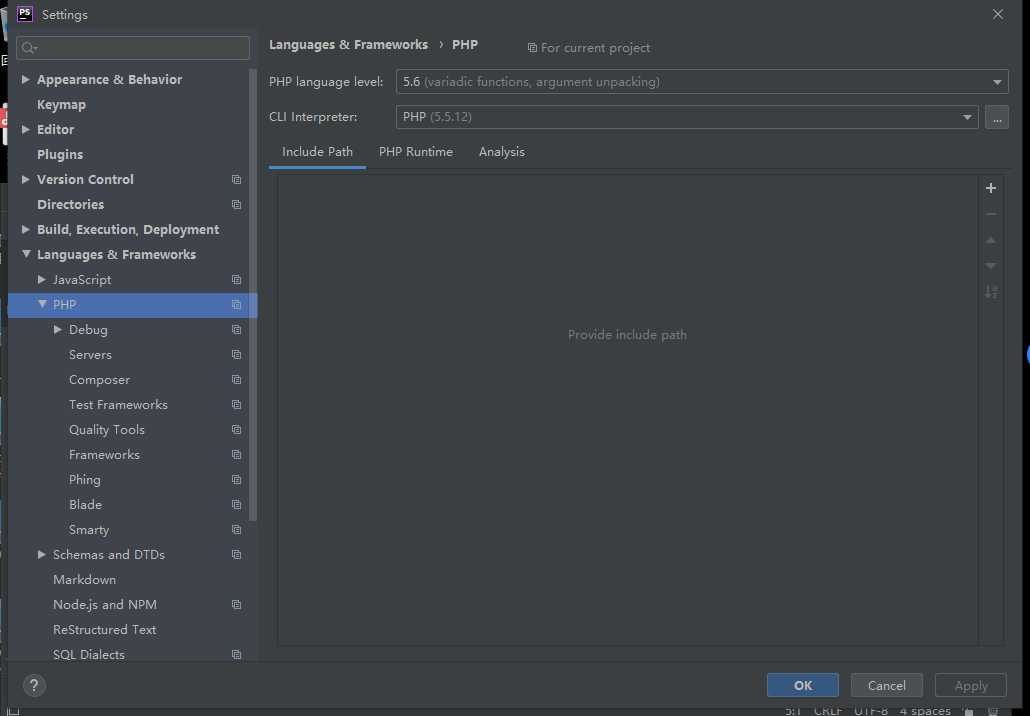Switch to the Analysis tab
Viewport: 1030px width, 716px height.
[x=502, y=152]
